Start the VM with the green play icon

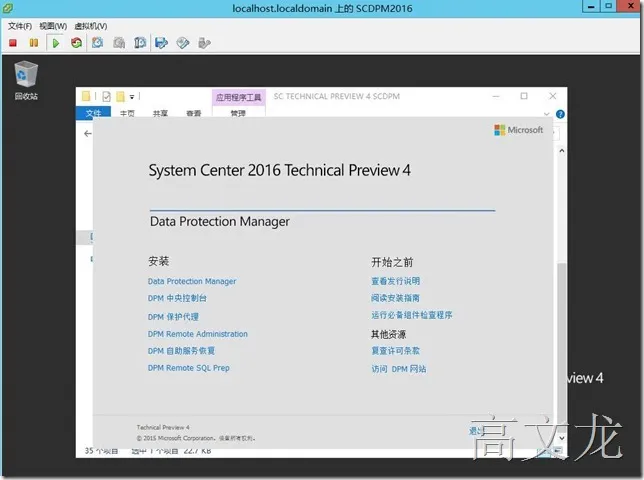pos(56,43)
